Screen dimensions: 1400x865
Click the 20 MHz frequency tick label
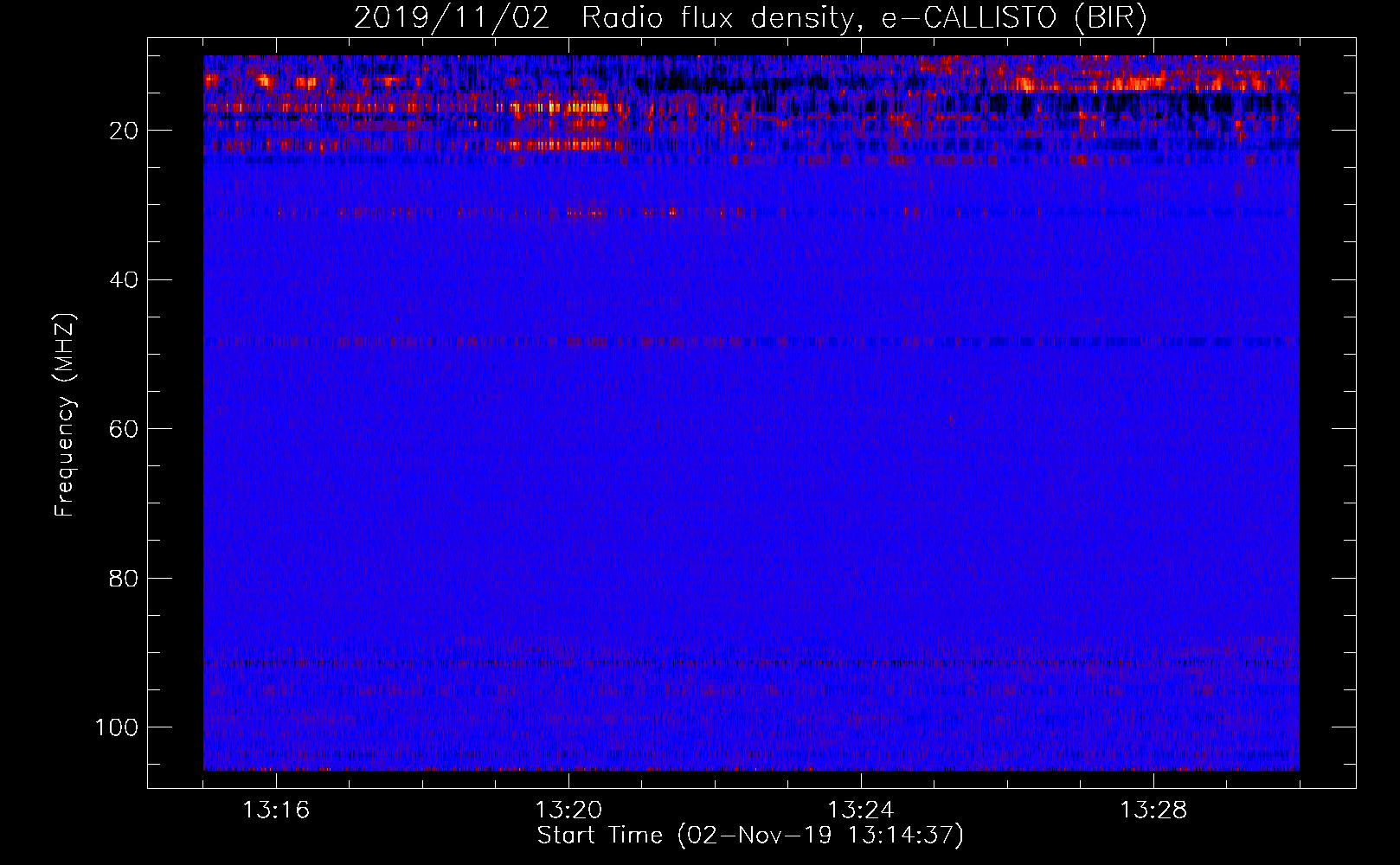[124, 131]
